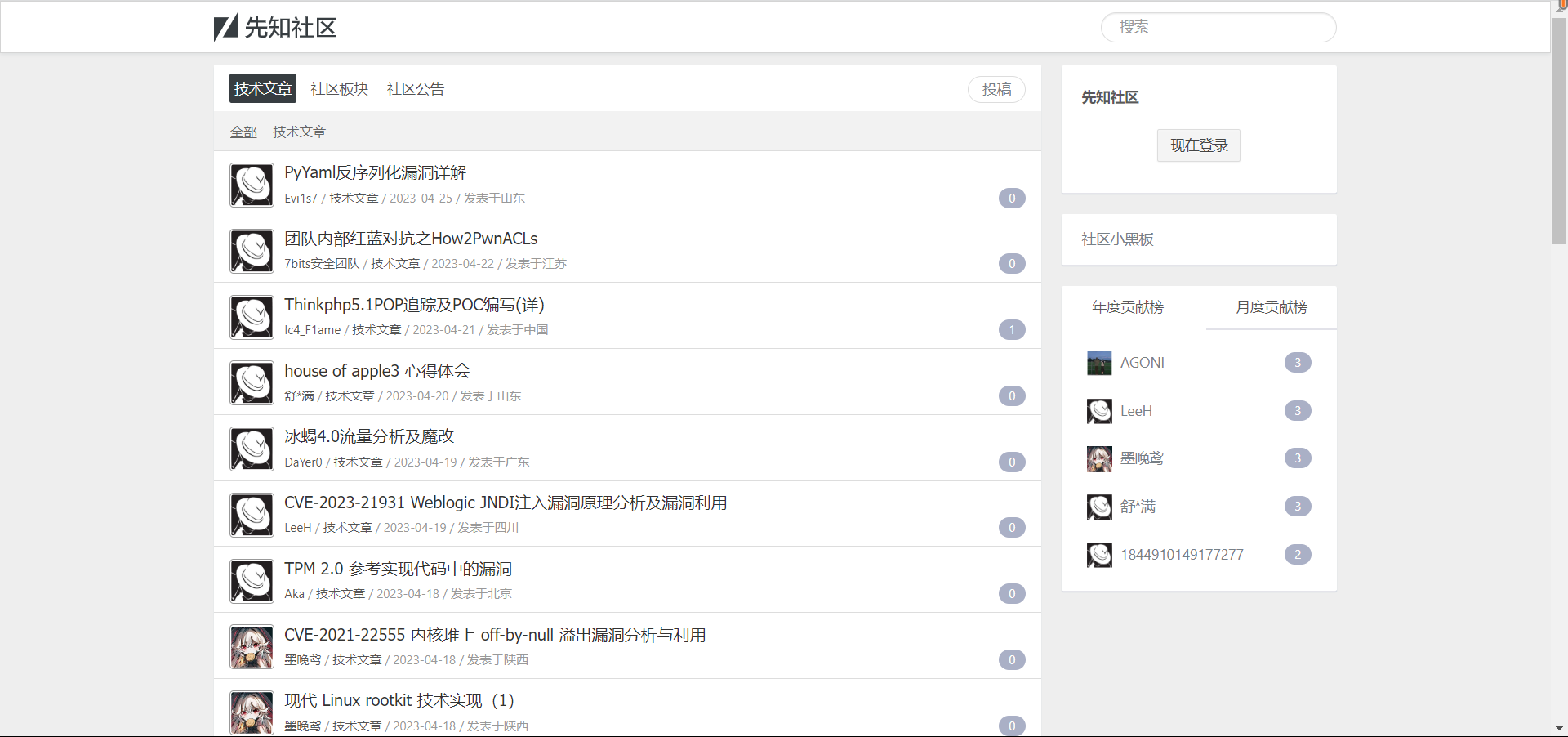Screen dimensions: 1568x737
Task: Click anime avatar beside CVE-2021-22555 article
Action: [x=252, y=647]
